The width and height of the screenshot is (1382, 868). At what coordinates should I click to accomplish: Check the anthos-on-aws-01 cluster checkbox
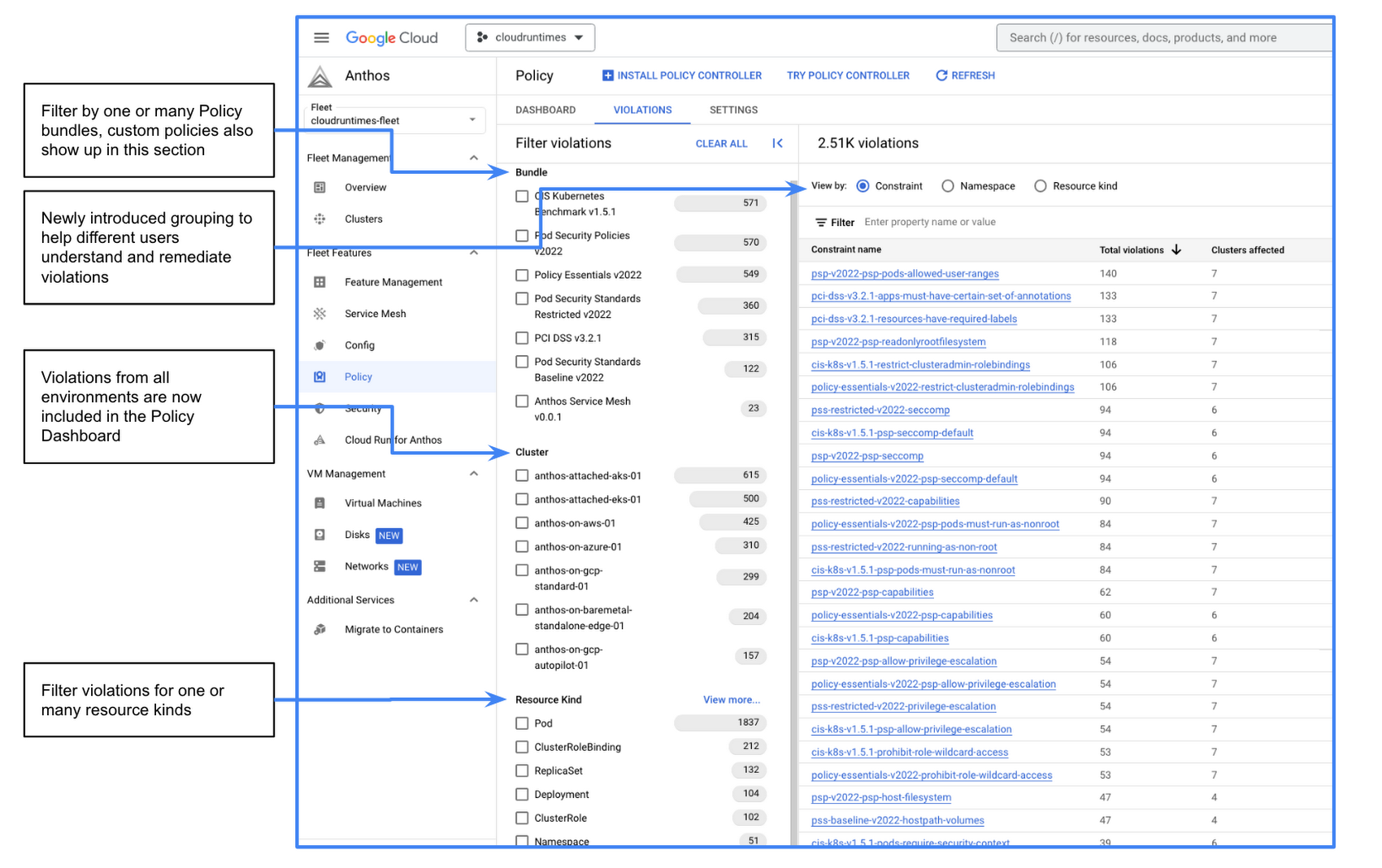click(x=522, y=523)
